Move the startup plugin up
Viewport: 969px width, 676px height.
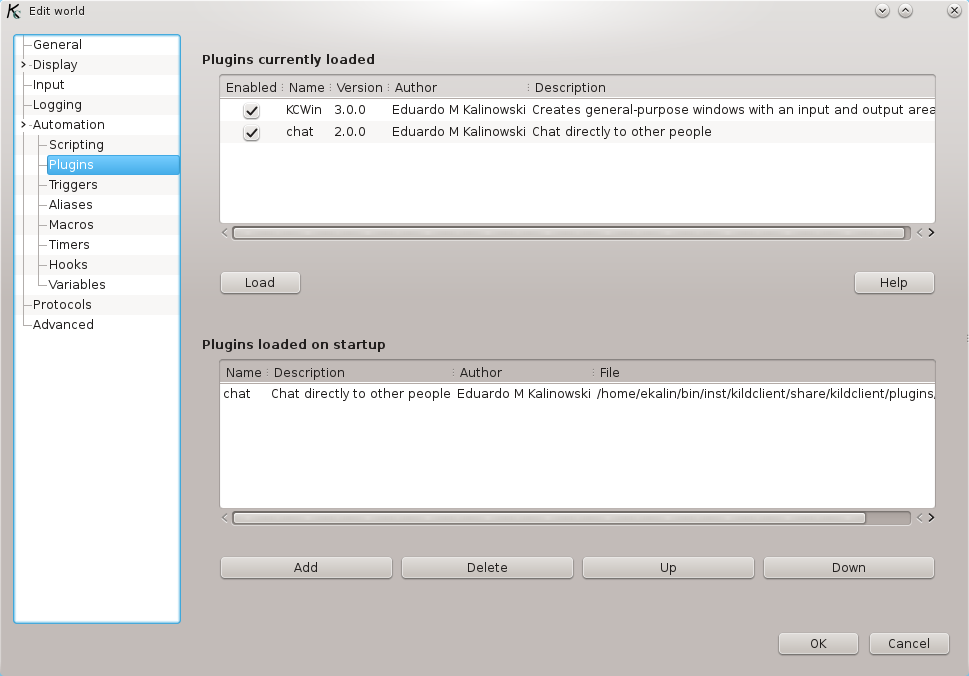667,567
